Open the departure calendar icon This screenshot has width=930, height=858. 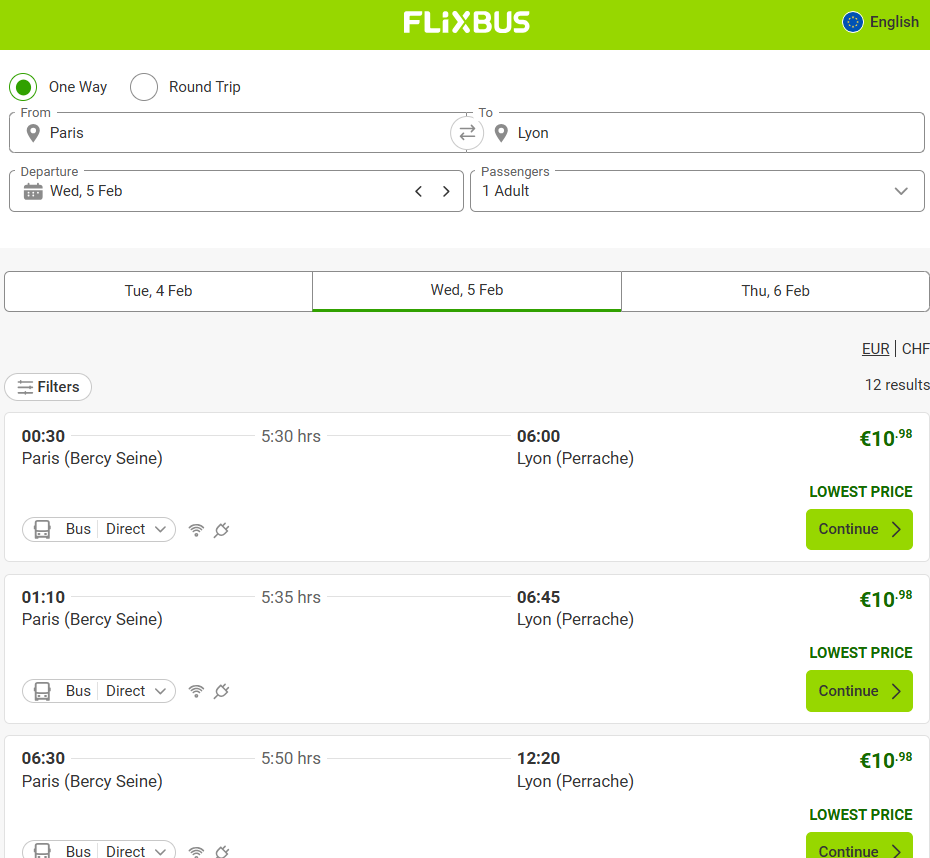tap(33, 191)
